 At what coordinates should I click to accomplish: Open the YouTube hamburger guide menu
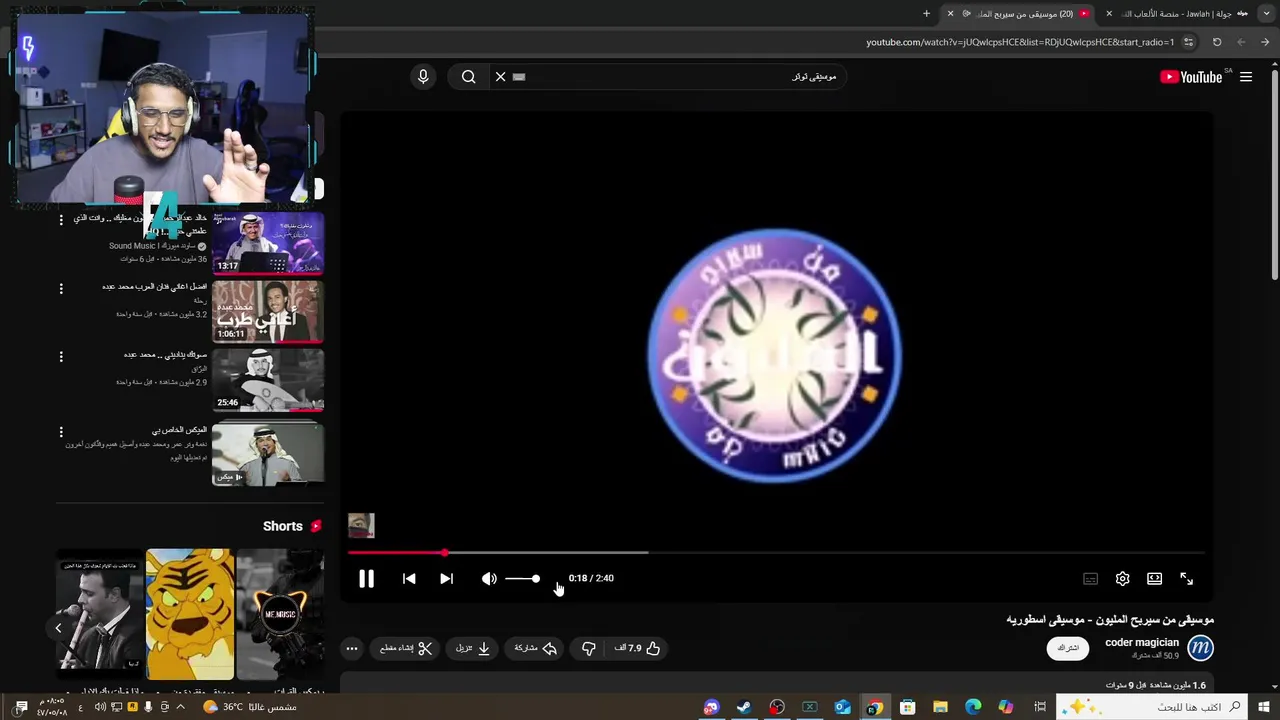(x=1246, y=77)
